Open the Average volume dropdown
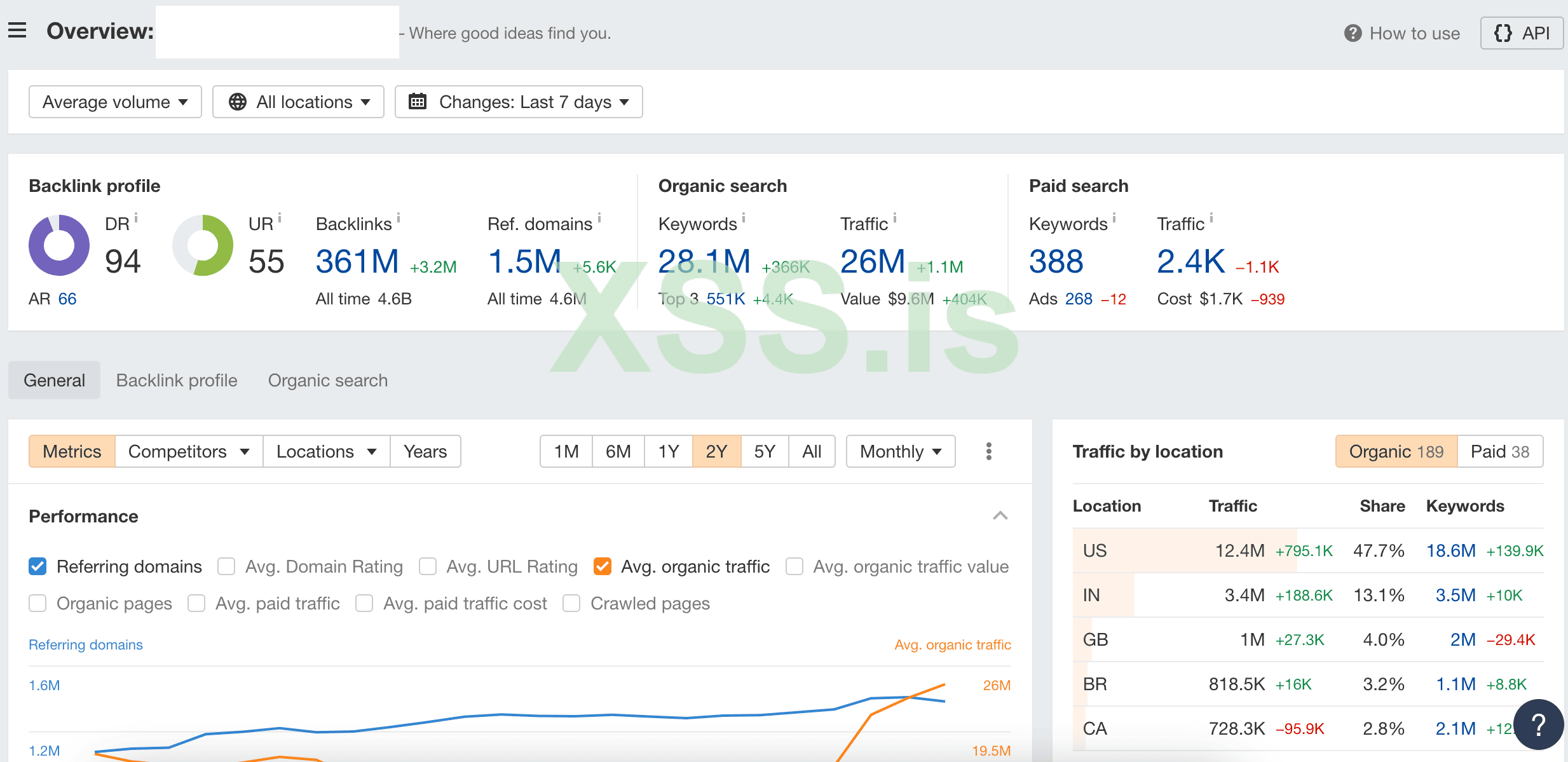The width and height of the screenshot is (1568, 762). pos(115,102)
